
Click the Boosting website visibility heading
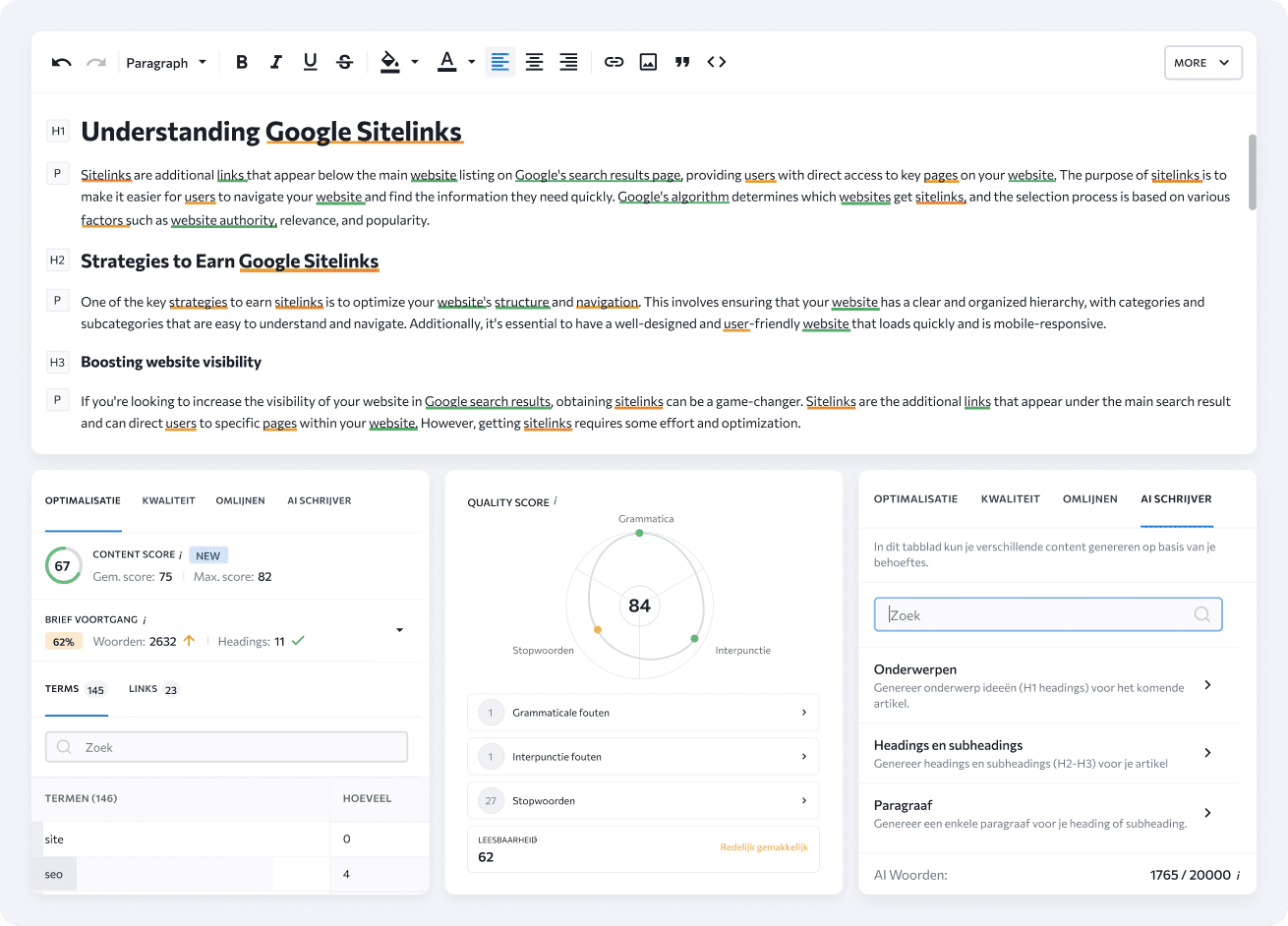pyautogui.click(x=171, y=363)
